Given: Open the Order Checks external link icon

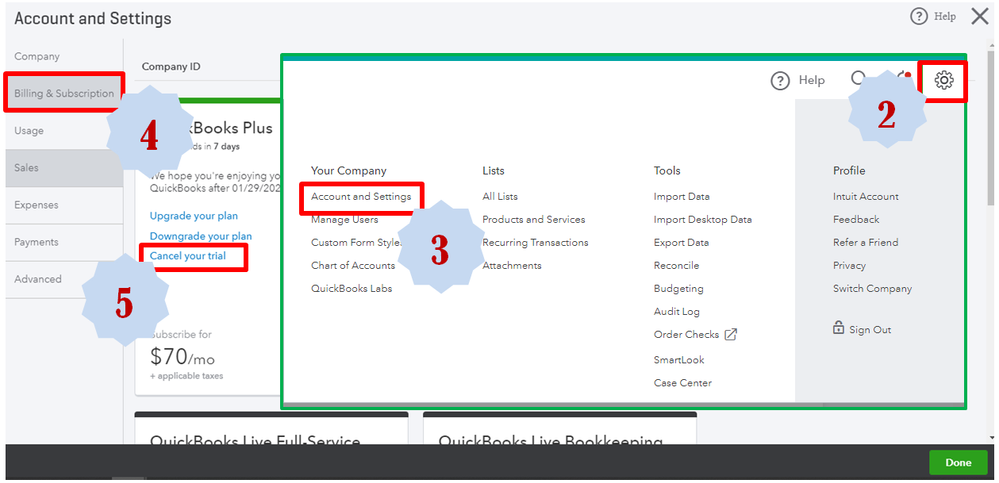Looking at the screenshot, I should click(x=731, y=335).
